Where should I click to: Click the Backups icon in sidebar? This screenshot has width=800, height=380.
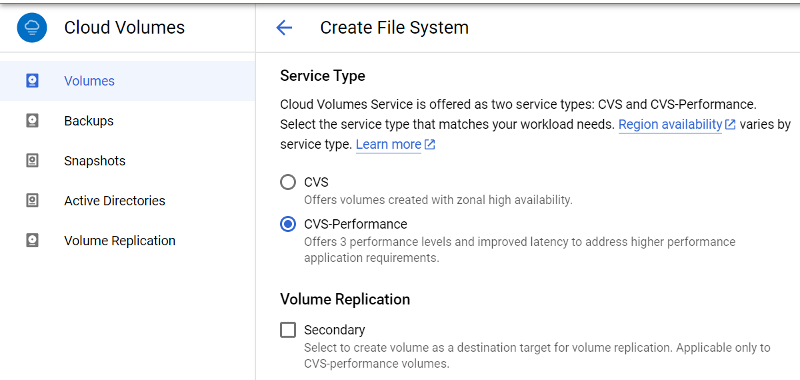coord(32,121)
